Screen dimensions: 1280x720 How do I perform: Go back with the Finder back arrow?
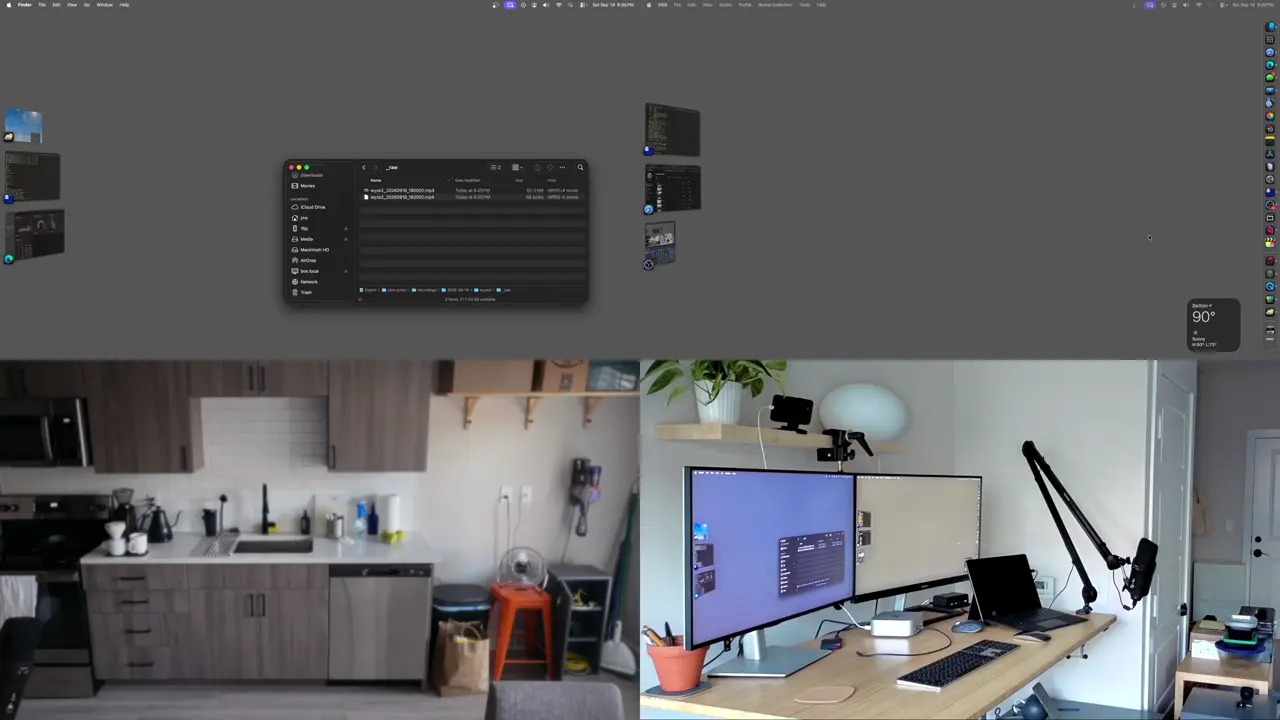(x=364, y=167)
